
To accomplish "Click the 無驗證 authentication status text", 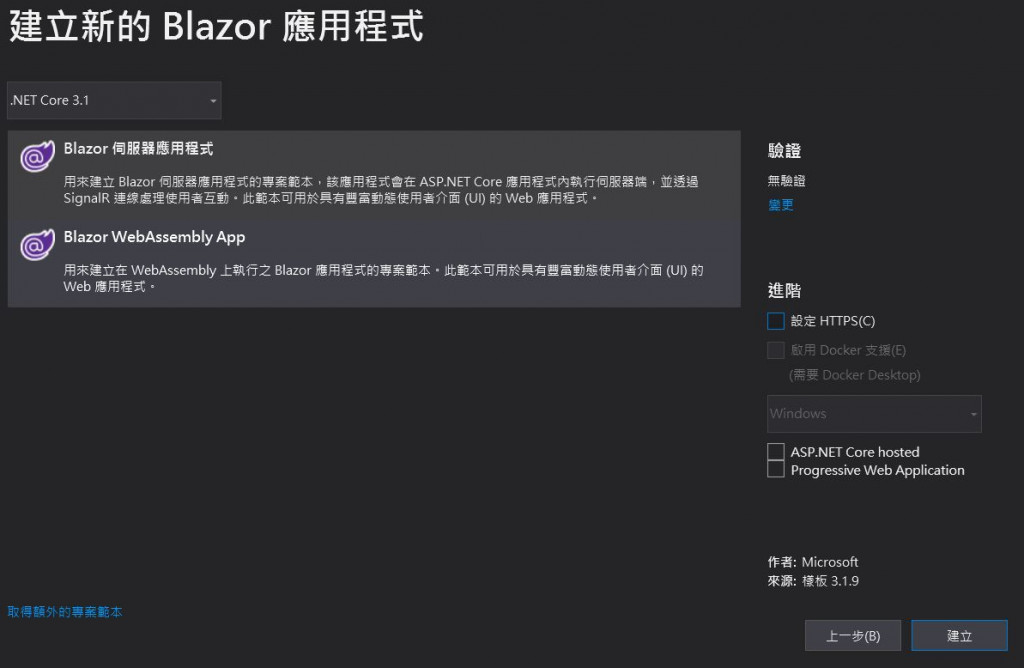I will (x=786, y=181).
